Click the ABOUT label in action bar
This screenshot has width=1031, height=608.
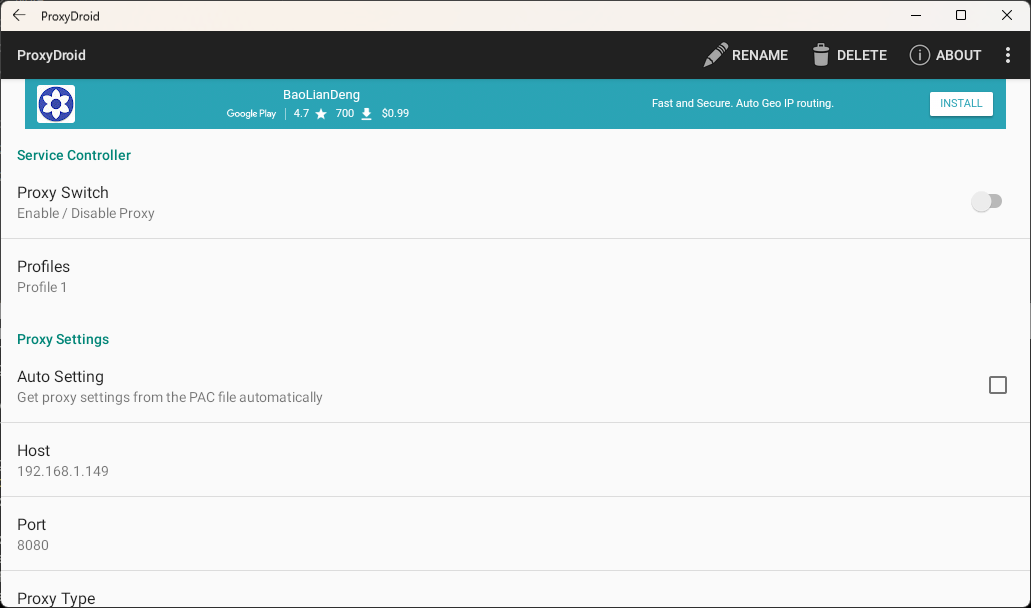pos(958,55)
